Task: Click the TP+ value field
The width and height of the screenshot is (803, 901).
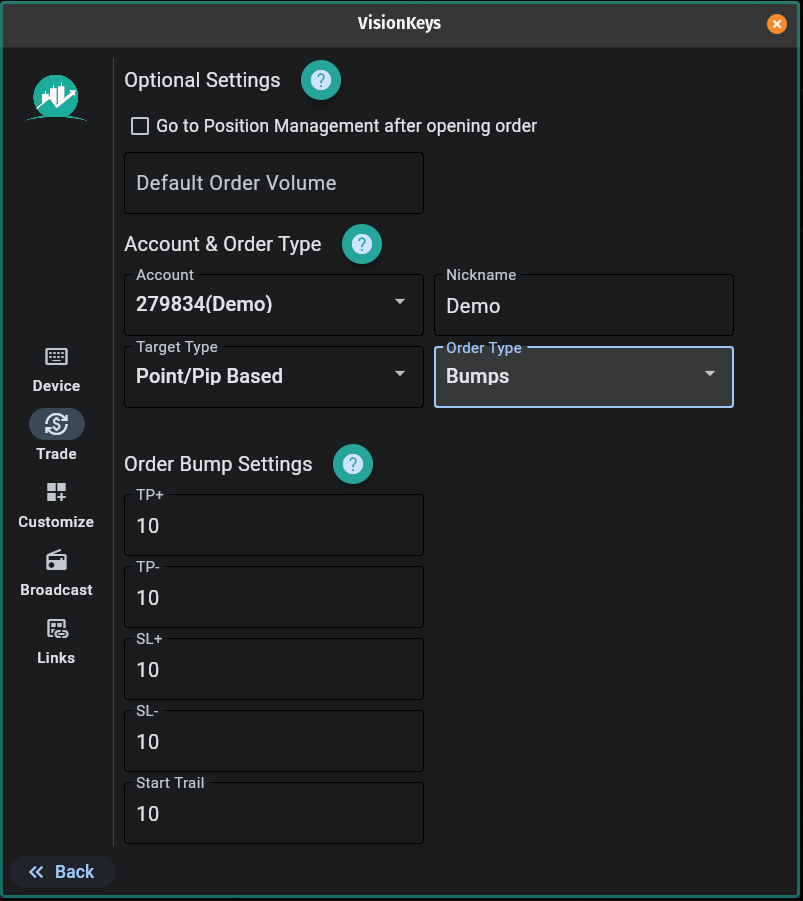Action: coord(274,525)
